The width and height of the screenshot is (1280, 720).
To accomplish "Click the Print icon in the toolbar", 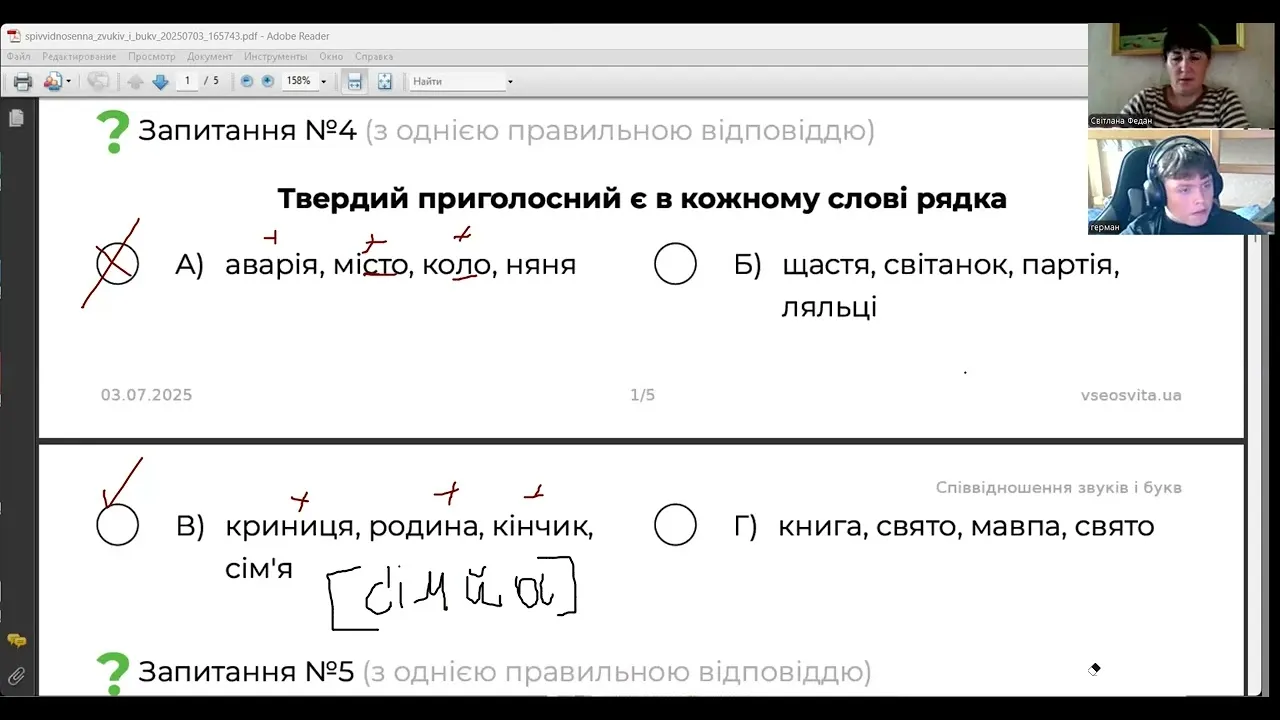I will [x=22, y=82].
